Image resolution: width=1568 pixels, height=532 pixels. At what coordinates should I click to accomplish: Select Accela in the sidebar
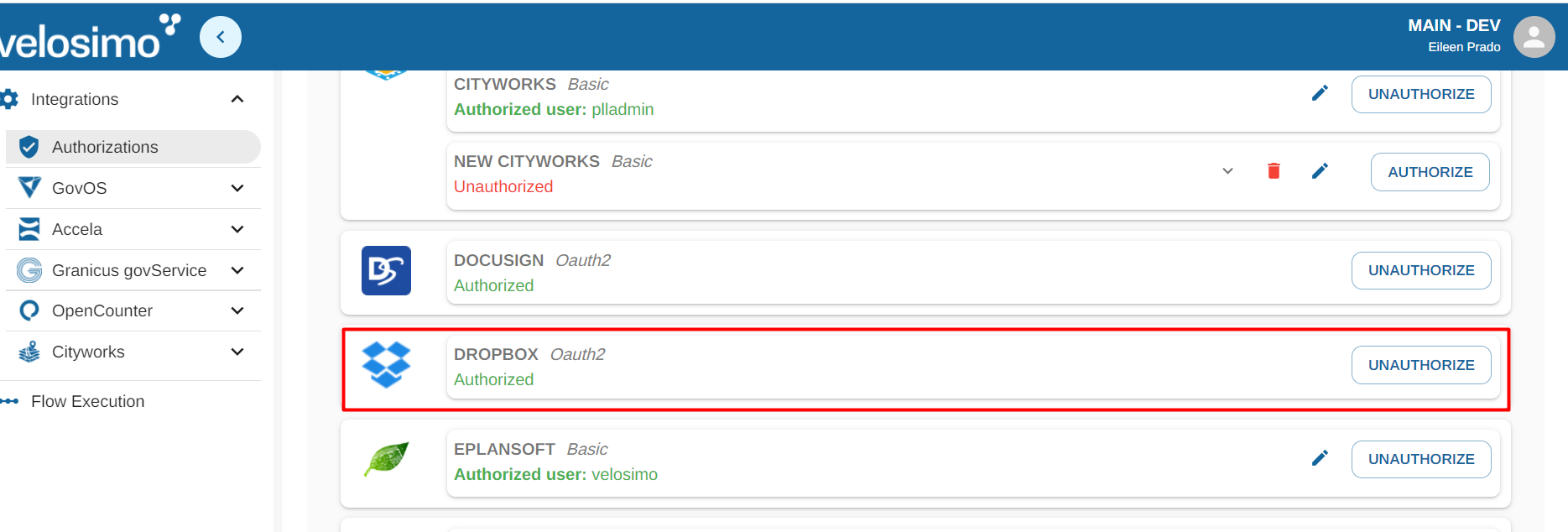[133, 229]
